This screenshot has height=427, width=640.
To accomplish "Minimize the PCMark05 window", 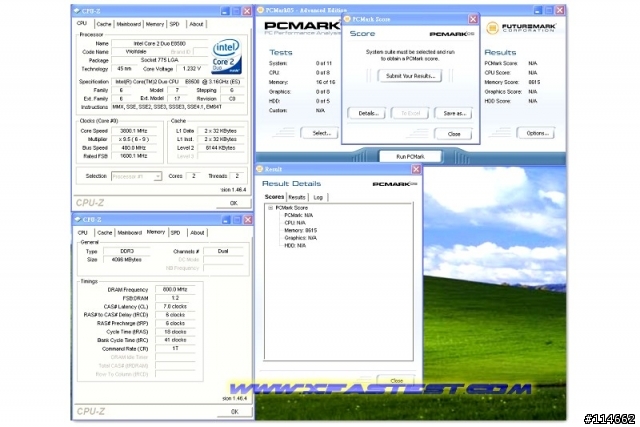I will pos(538,10).
